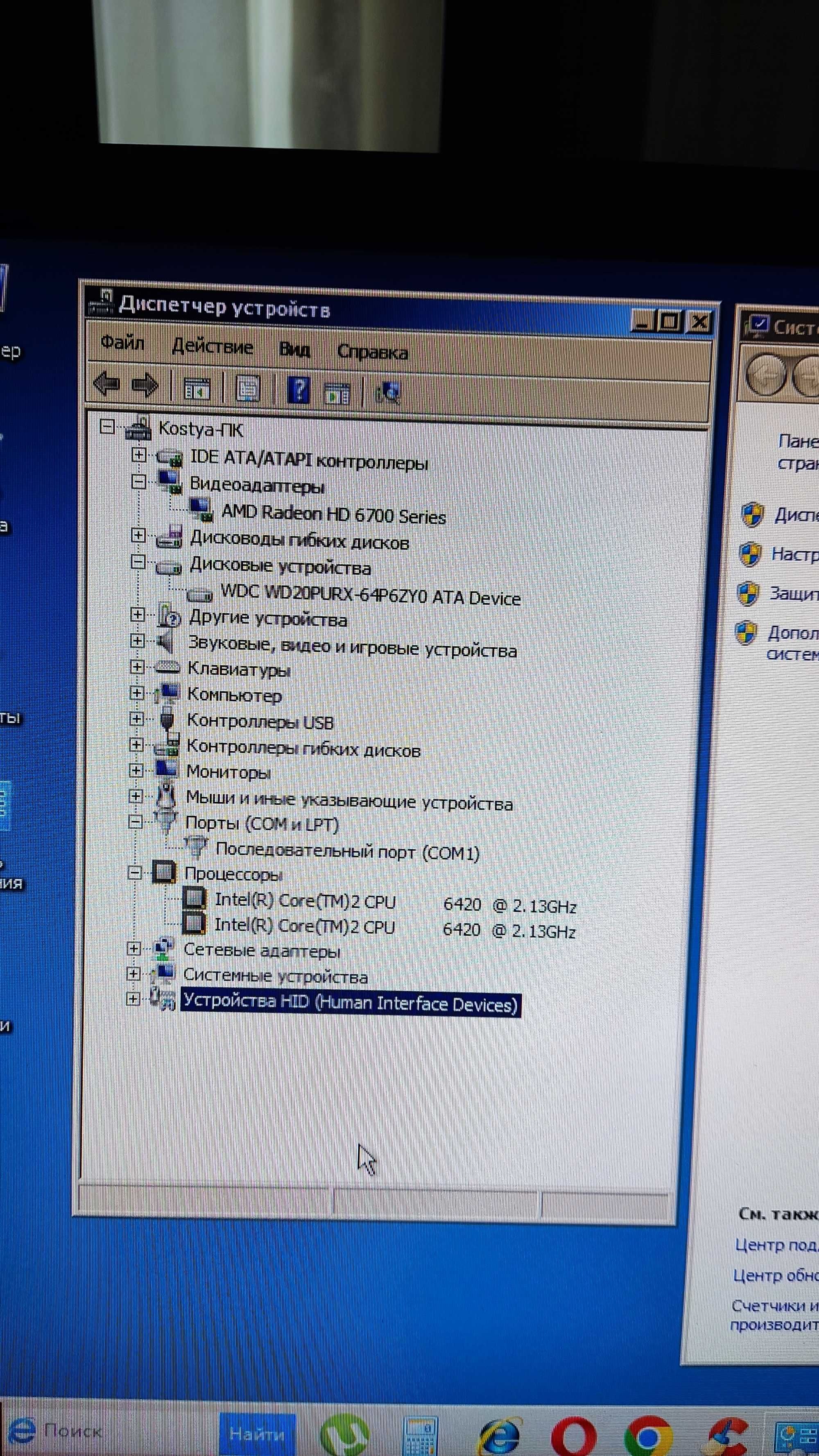Collapse the Видеоадаптеры node
Viewport: 819px width, 1456px height.
[138, 482]
